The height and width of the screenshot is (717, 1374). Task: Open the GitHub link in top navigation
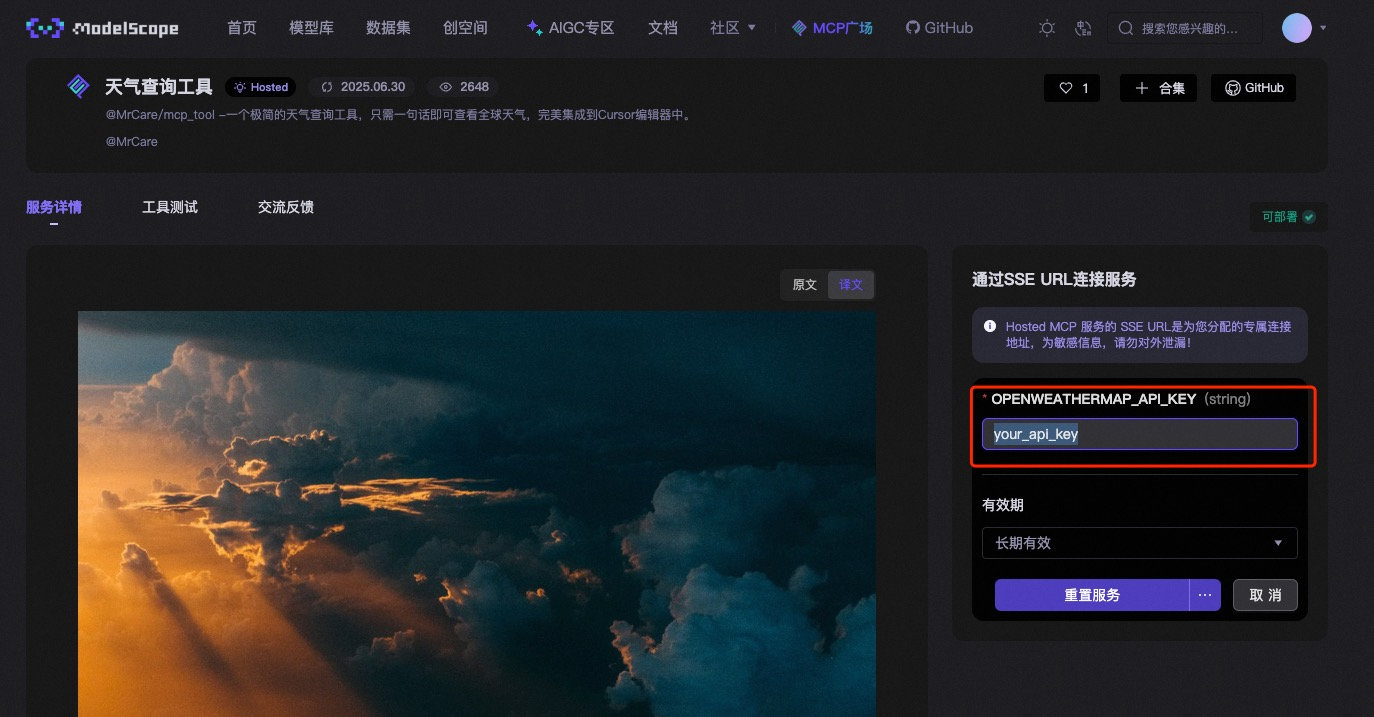click(939, 28)
